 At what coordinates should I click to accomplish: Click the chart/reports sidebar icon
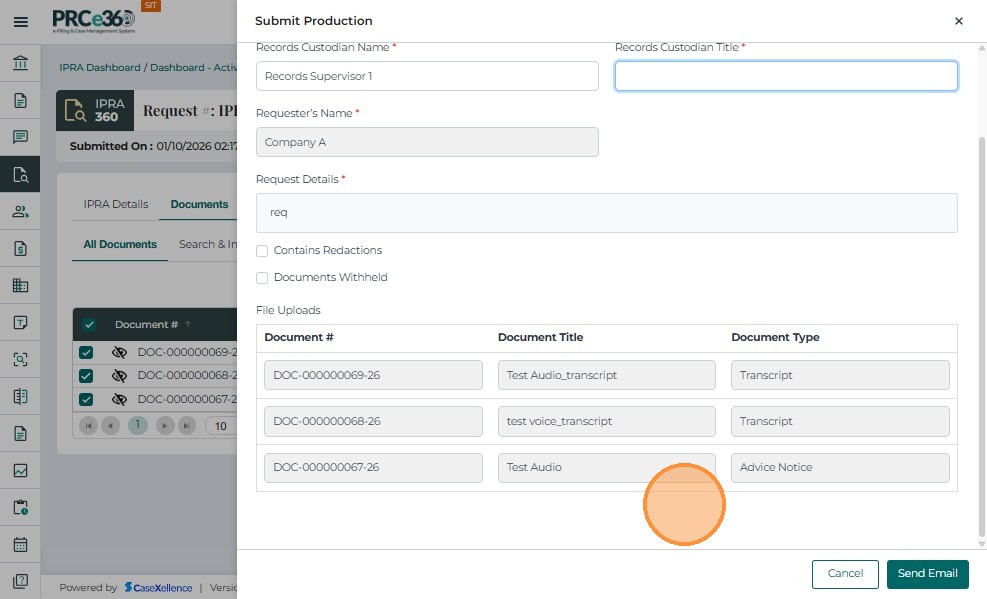point(20,470)
